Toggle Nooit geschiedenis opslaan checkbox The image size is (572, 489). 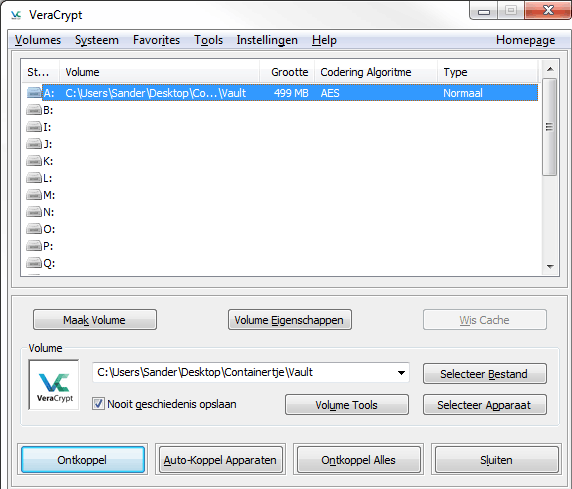(x=98, y=404)
